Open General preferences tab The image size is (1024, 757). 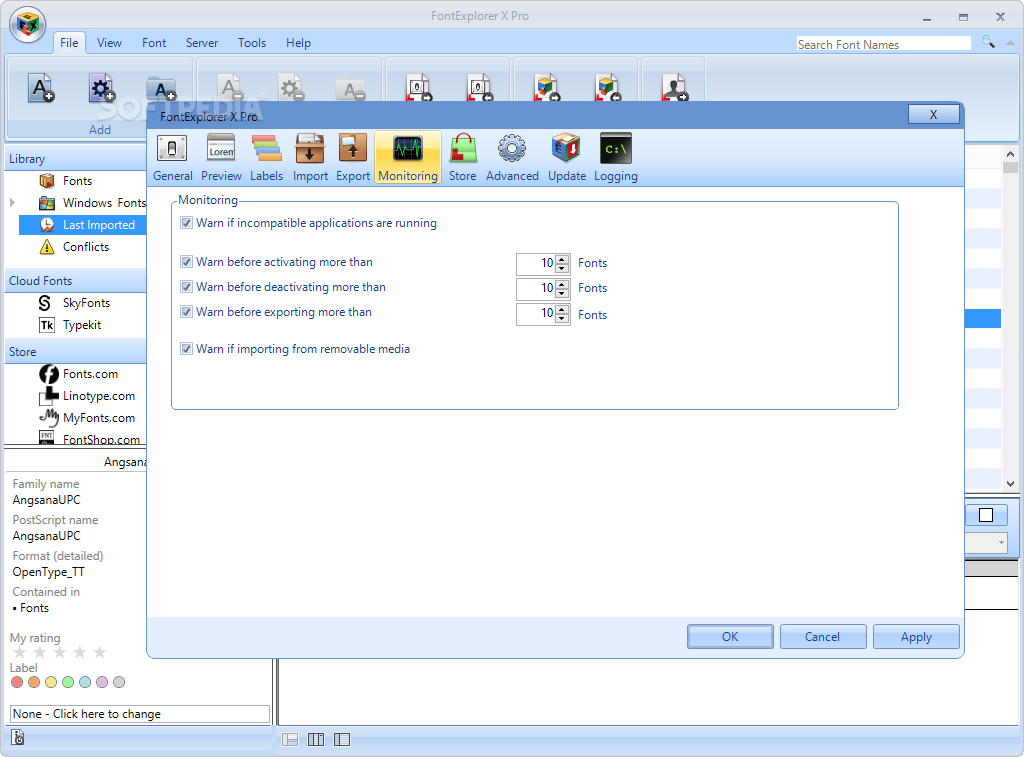[172, 157]
